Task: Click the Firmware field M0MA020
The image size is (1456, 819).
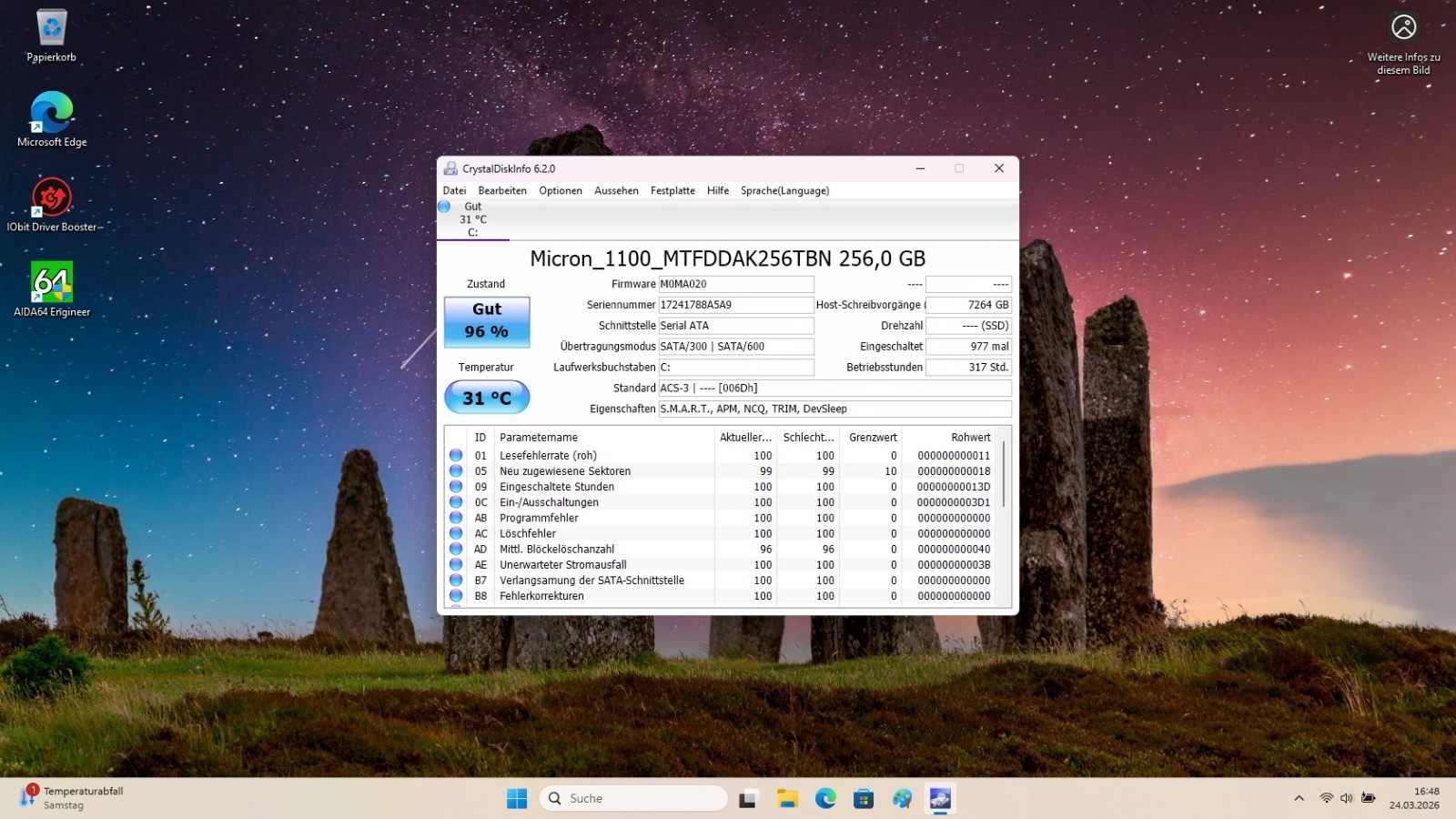Action: pyautogui.click(x=735, y=284)
